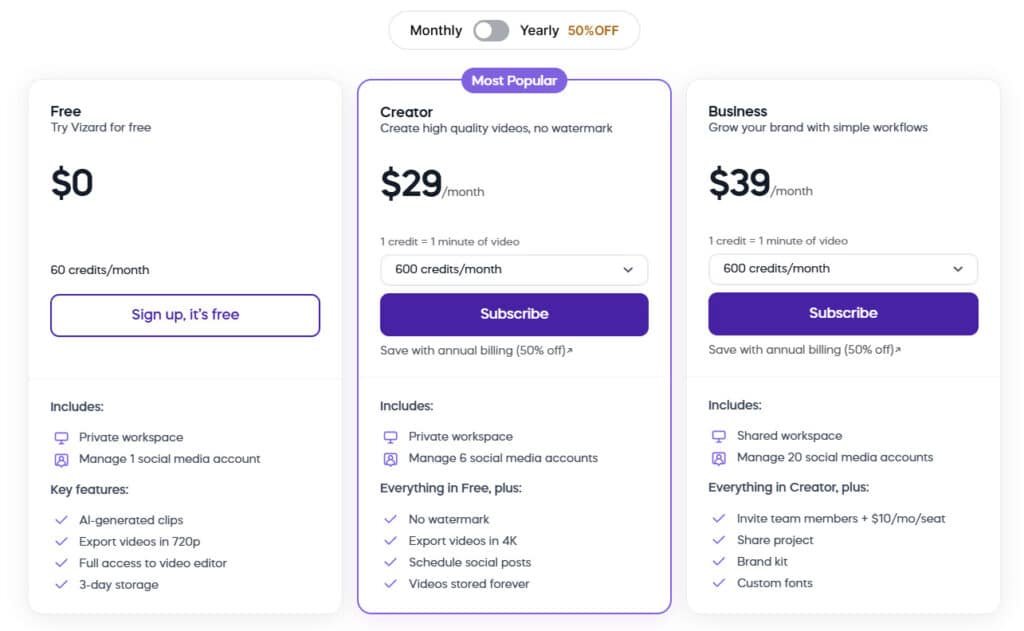The width and height of the screenshot is (1024, 631).
Task: Click the Private workspace icon in Free plan
Action: (x=61, y=438)
